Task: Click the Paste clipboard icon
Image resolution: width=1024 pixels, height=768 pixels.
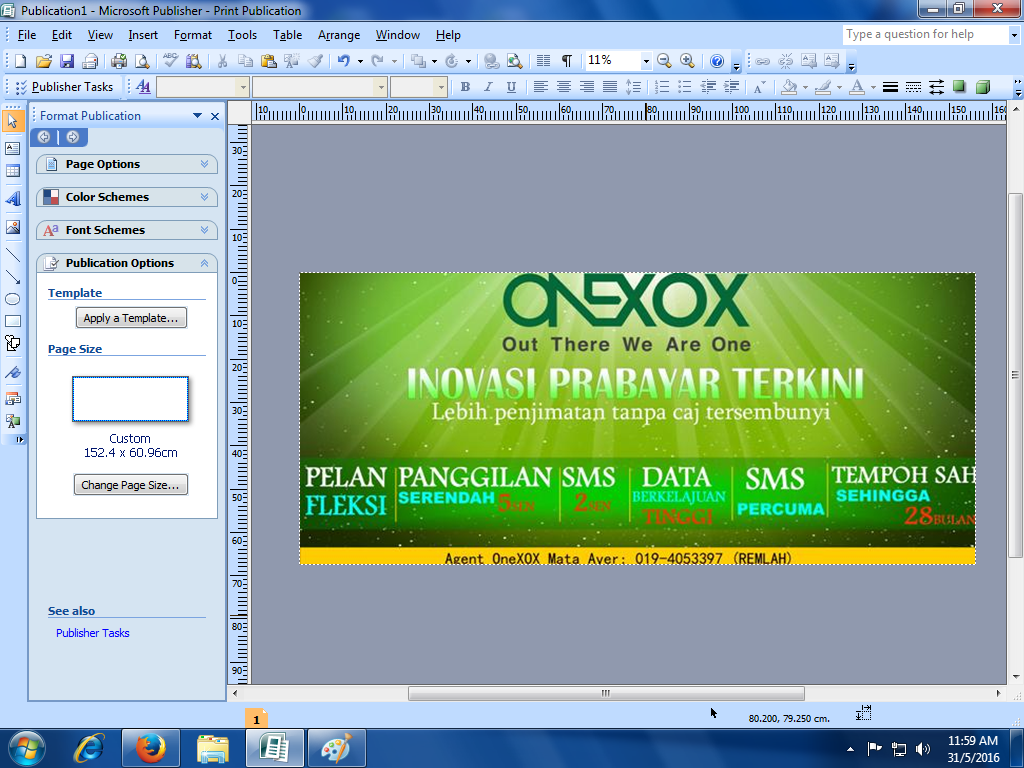Action: pos(268,61)
